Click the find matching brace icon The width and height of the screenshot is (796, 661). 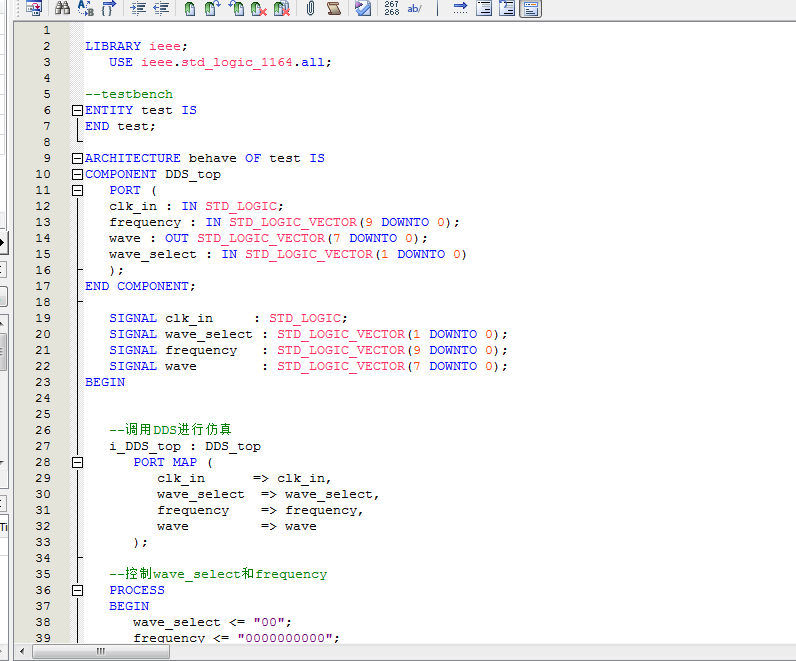pos(108,9)
